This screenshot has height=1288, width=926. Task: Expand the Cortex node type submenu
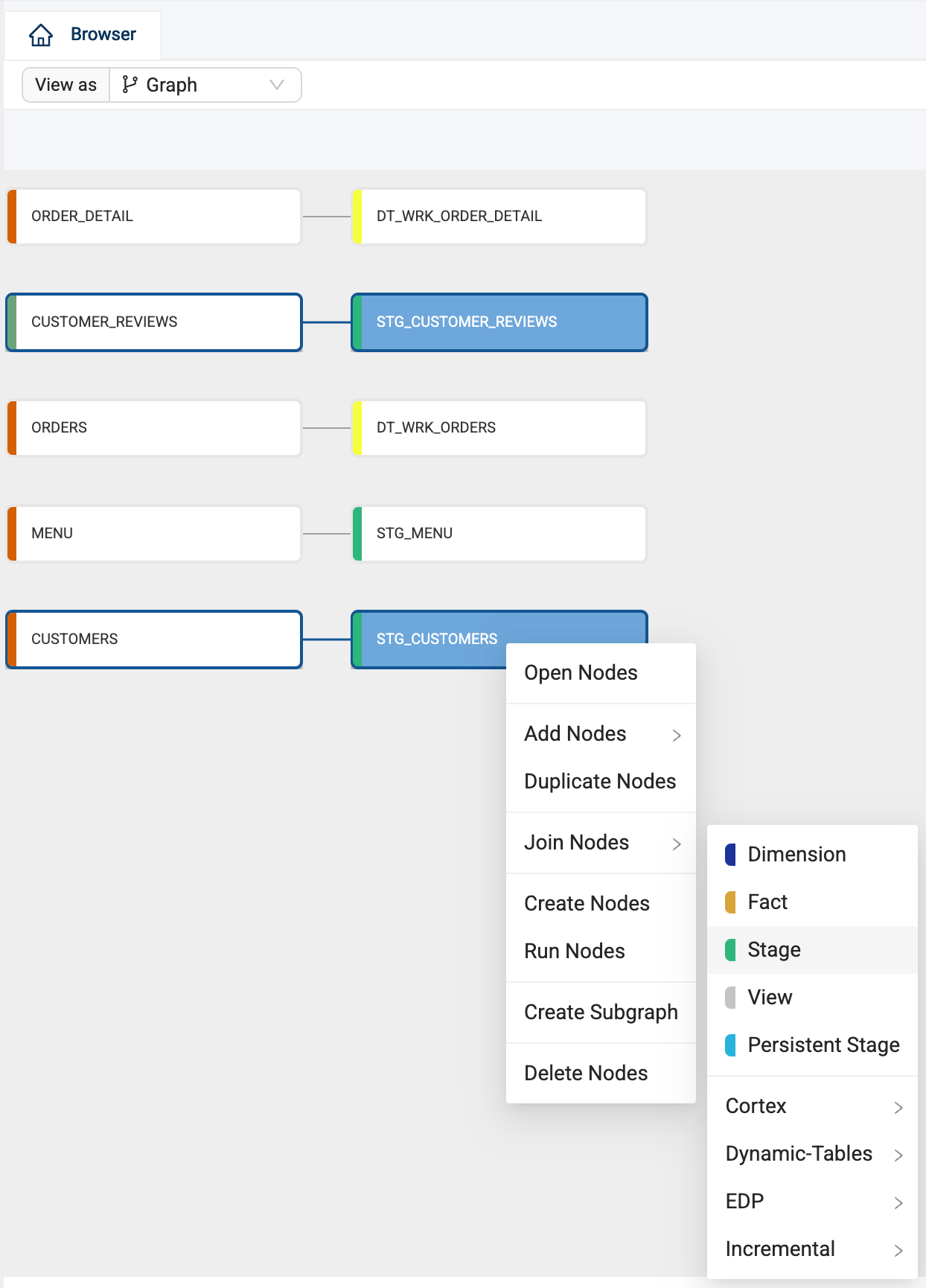click(812, 1106)
